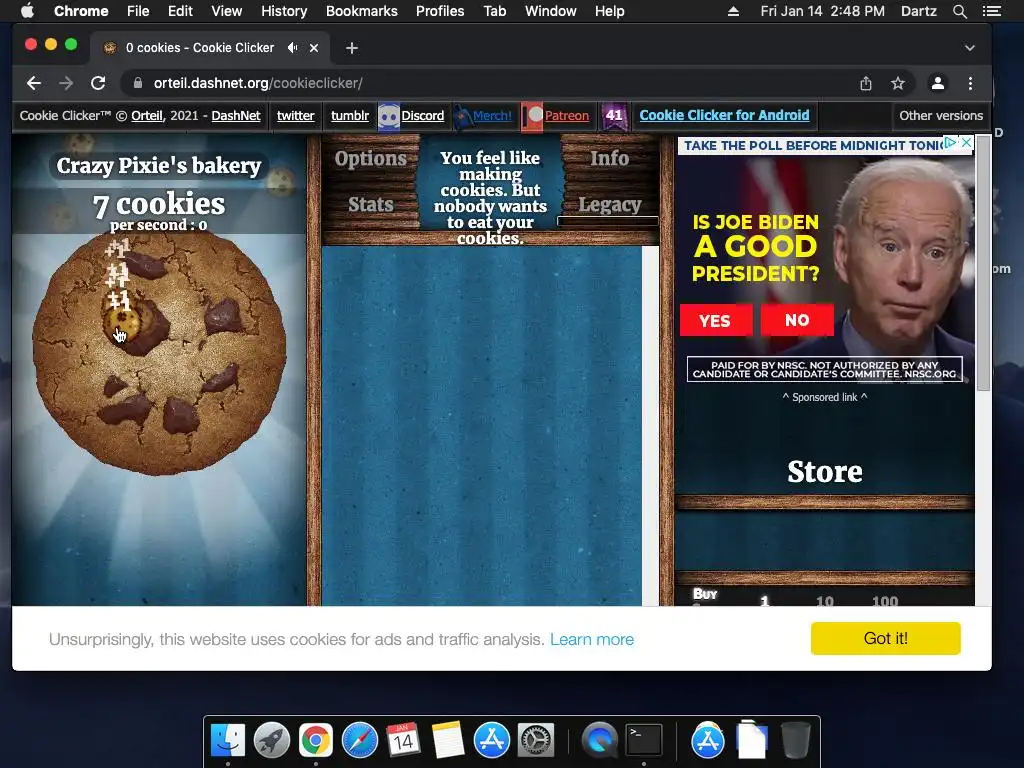Click the eject icon in menu bar
Image resolution: width=1024 pixels, height=768 pixels.
[733, 11]
